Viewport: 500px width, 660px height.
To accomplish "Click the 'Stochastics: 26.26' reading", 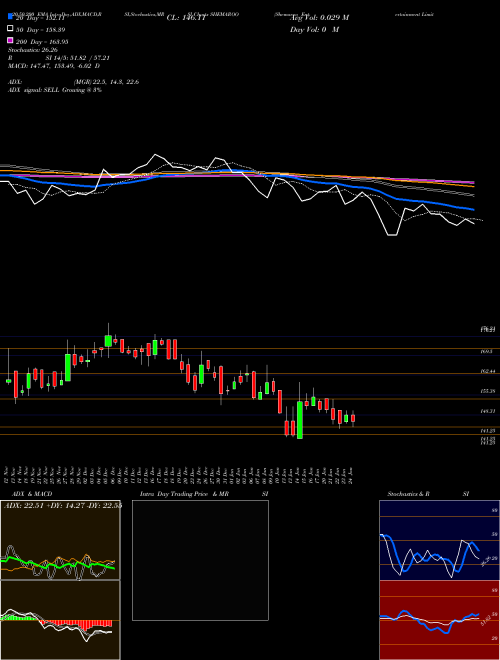I will click(x=33, y=50).
